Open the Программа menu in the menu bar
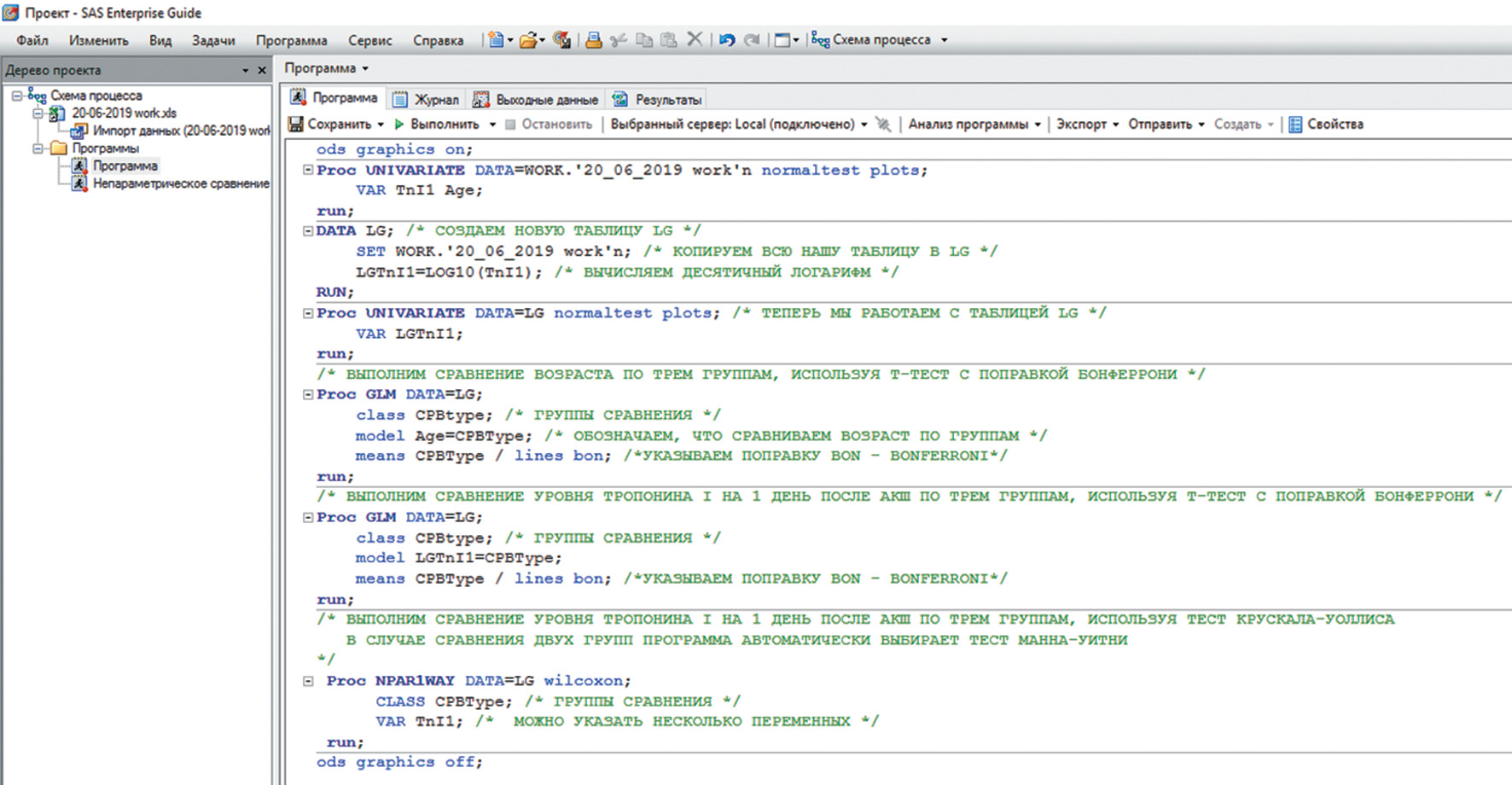 291,40
